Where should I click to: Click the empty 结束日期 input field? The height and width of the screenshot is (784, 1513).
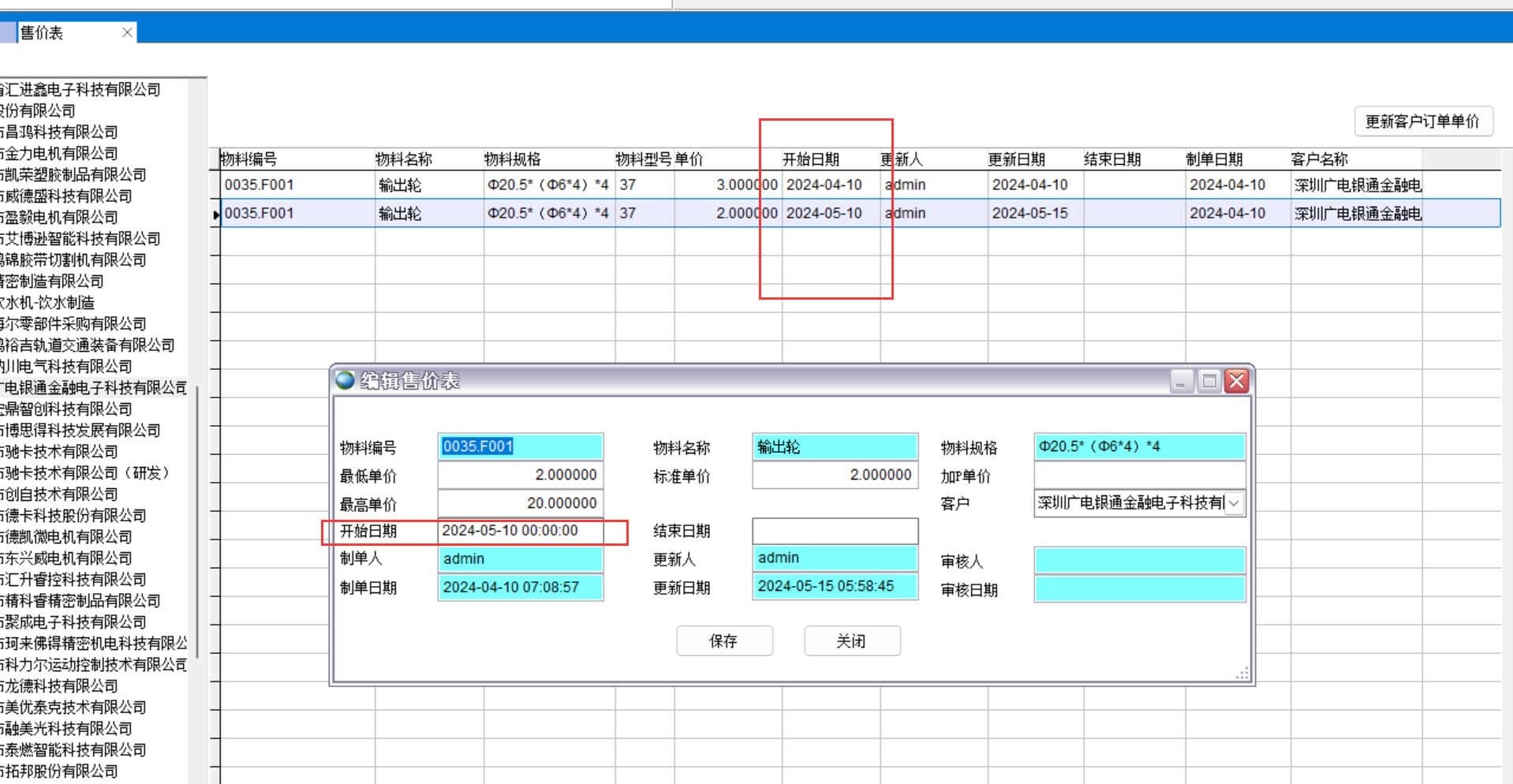click(835, 531)
